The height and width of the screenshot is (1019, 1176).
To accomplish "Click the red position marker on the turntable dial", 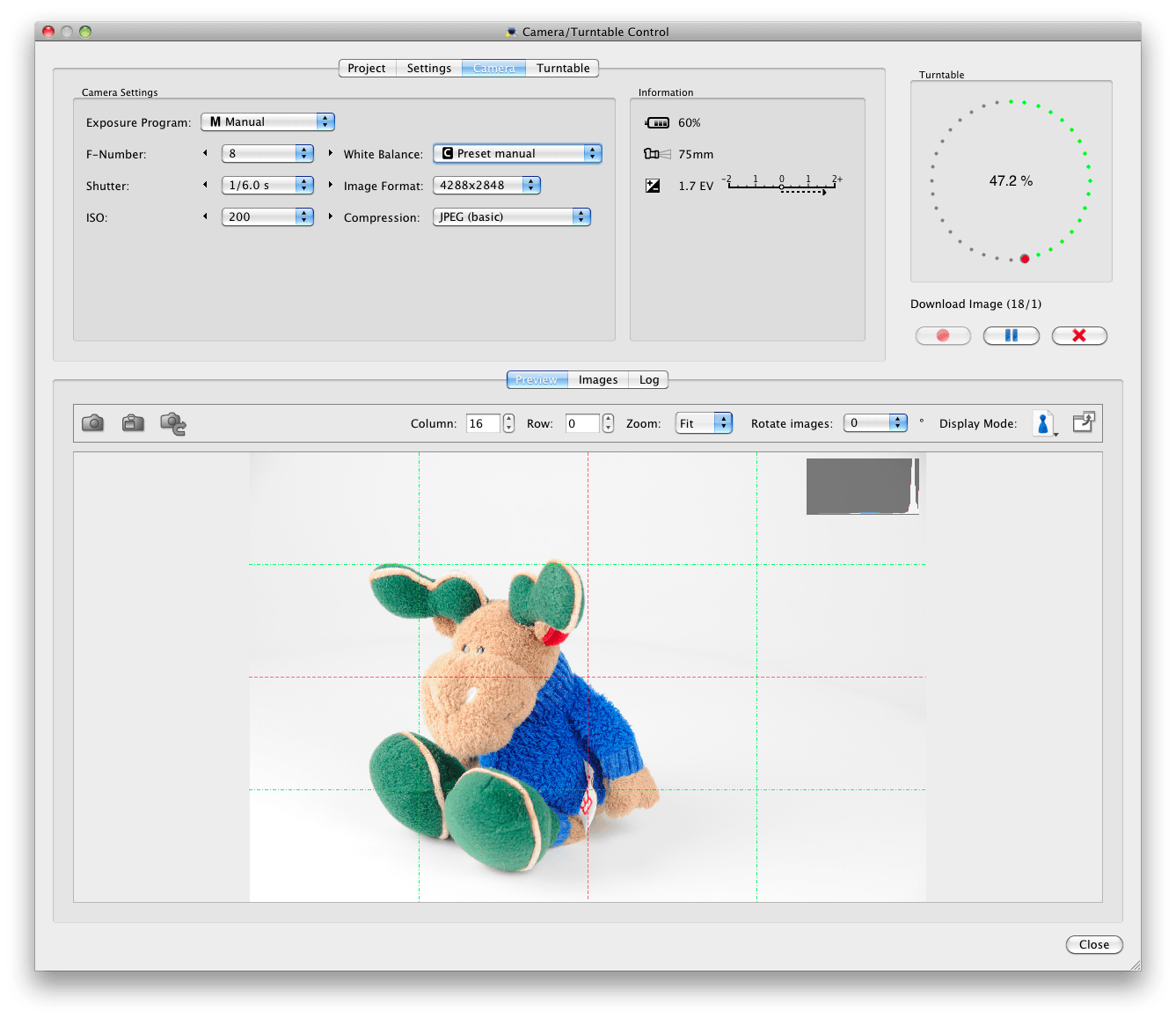I will 1024,258.
